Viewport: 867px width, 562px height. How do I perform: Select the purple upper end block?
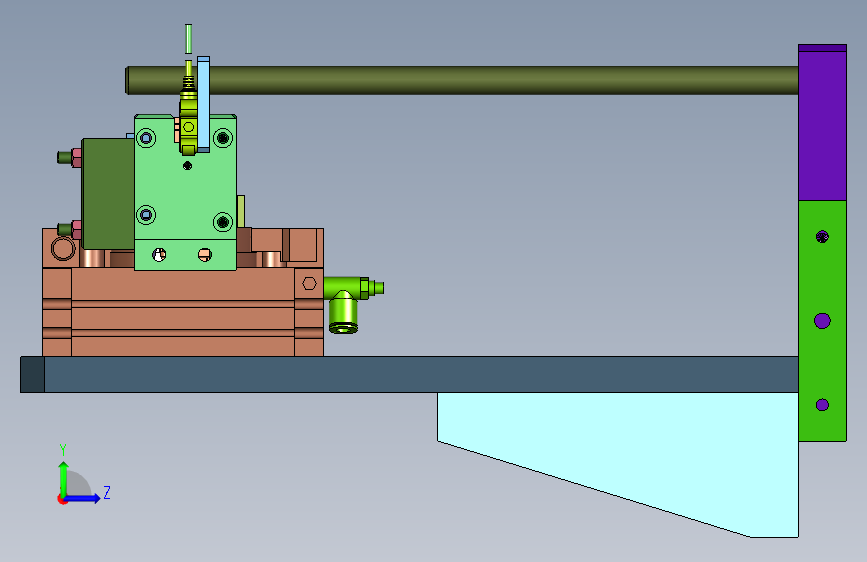tap(822, 123)
